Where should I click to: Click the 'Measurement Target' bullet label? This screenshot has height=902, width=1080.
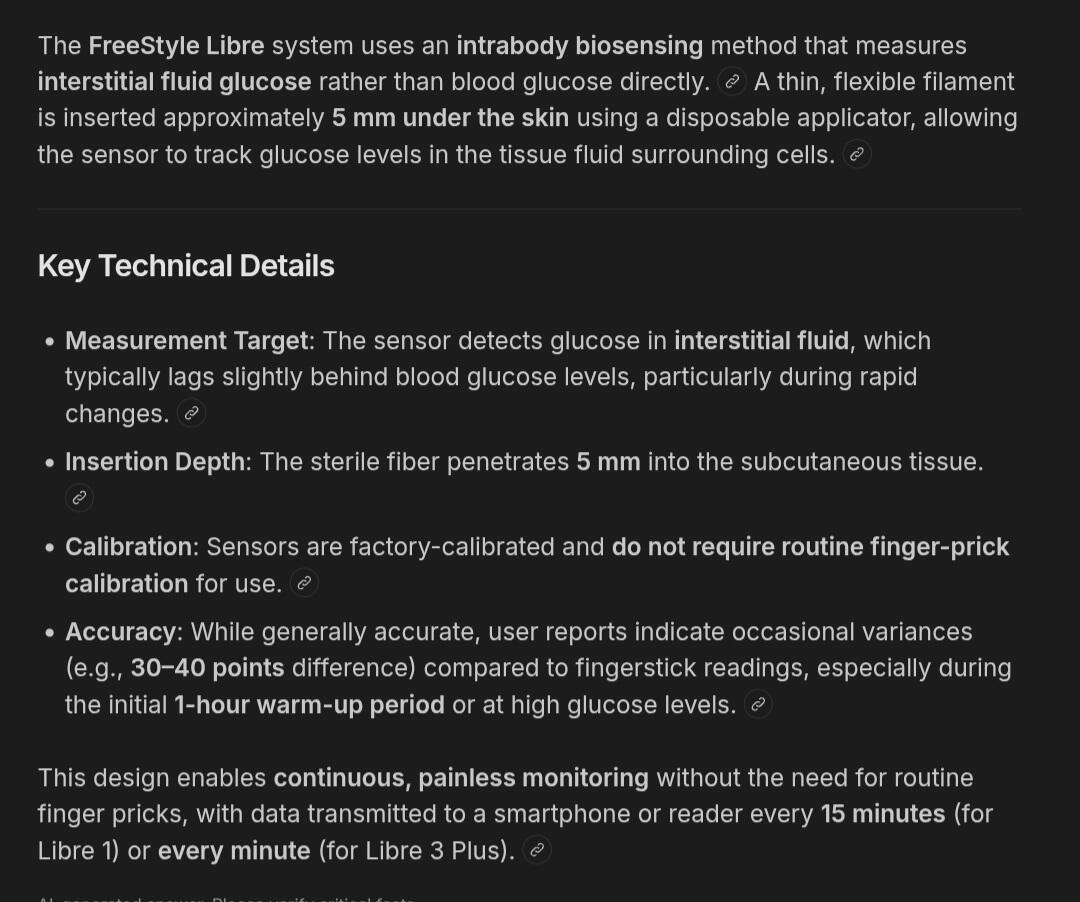click(x=187, y=341)
